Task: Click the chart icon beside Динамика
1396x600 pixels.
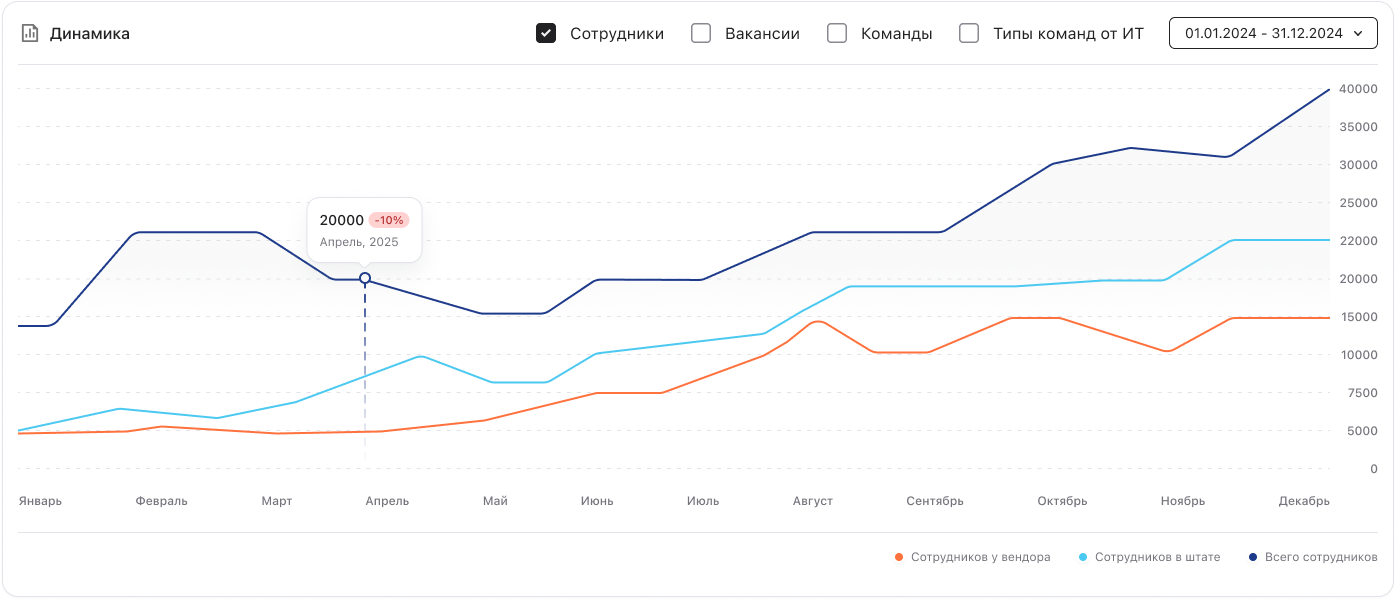Action: [30, 33]
